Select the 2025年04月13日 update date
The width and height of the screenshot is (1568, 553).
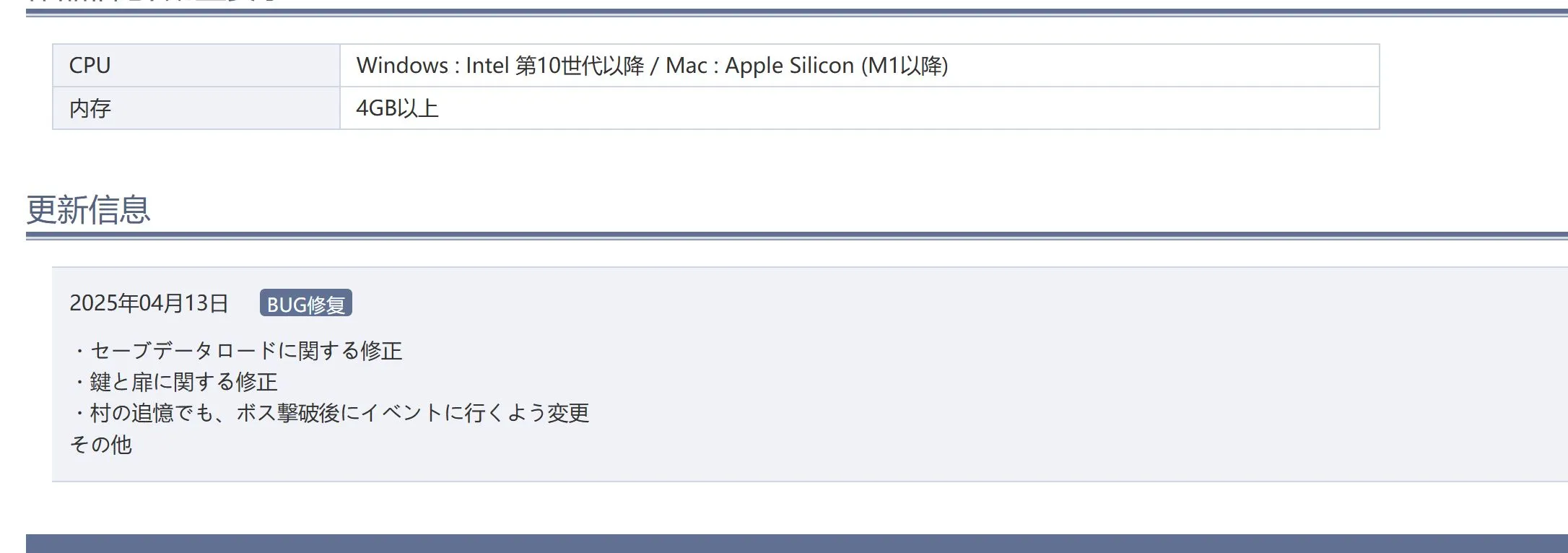149,303
